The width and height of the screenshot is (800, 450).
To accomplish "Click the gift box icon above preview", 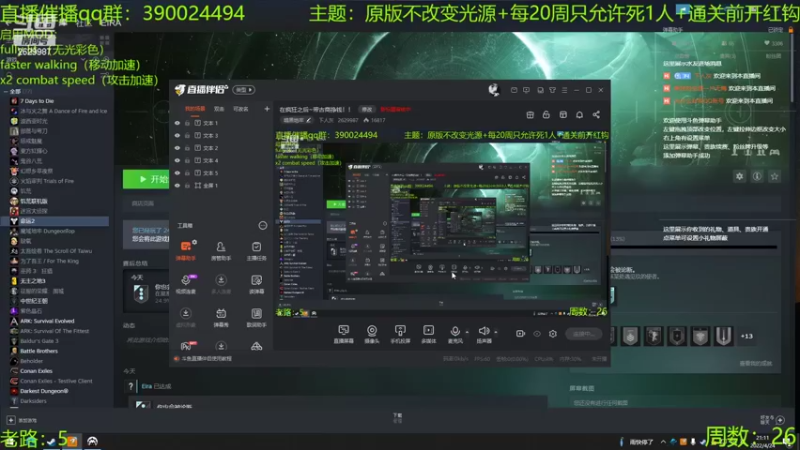I will 530,115.
